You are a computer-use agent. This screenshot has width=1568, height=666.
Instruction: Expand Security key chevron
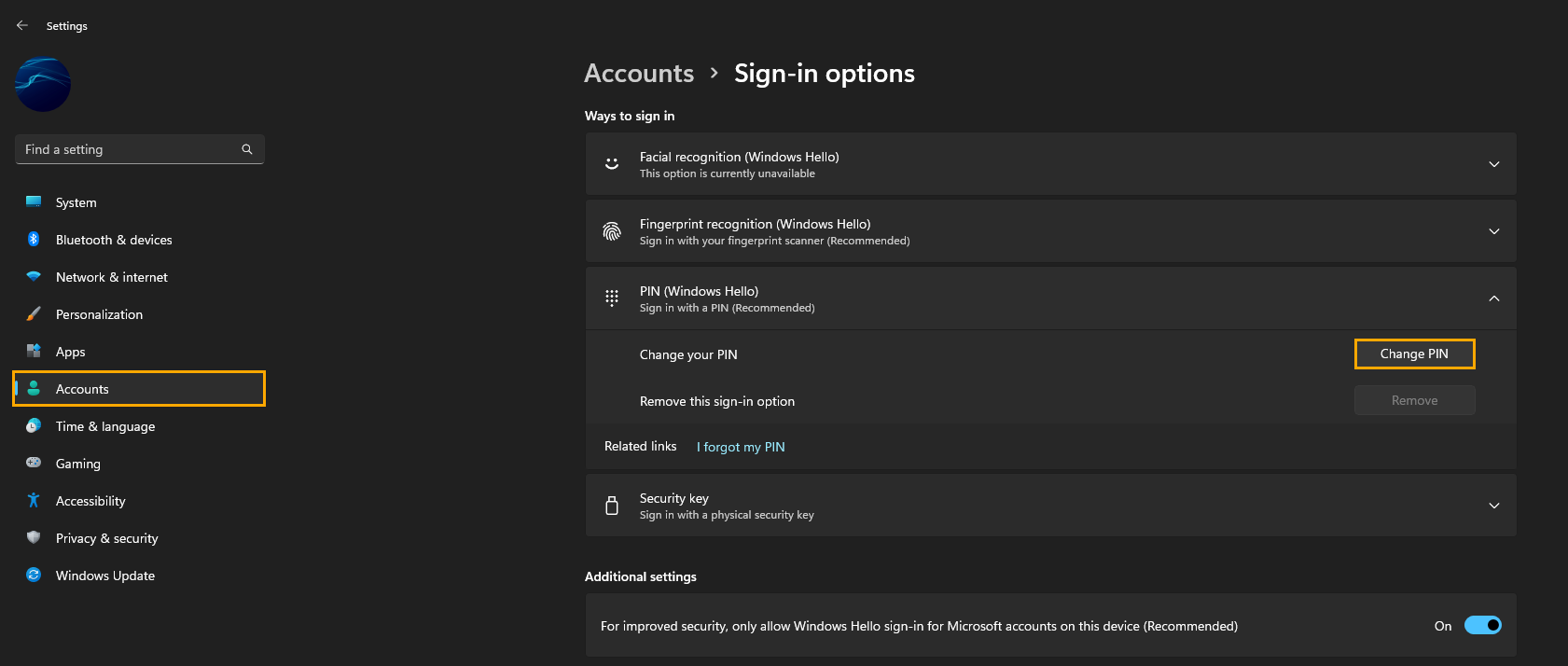[1494, 506]
